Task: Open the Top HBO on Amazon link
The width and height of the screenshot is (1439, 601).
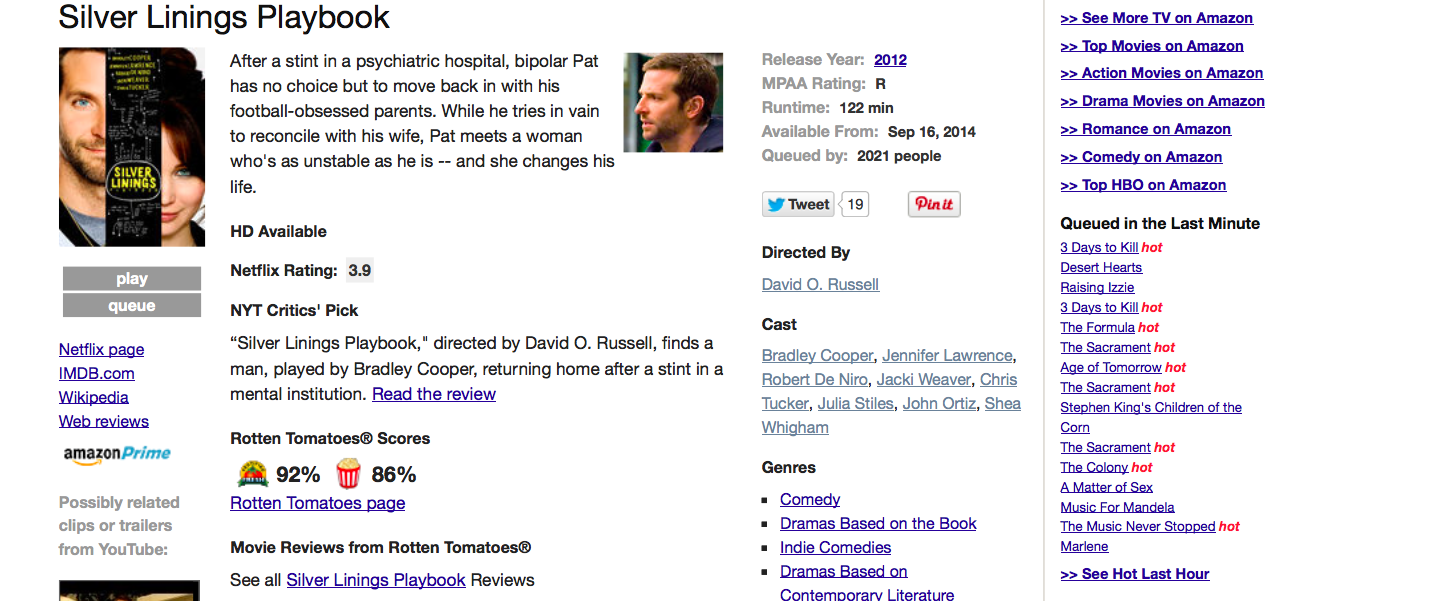Action: 1143,185
